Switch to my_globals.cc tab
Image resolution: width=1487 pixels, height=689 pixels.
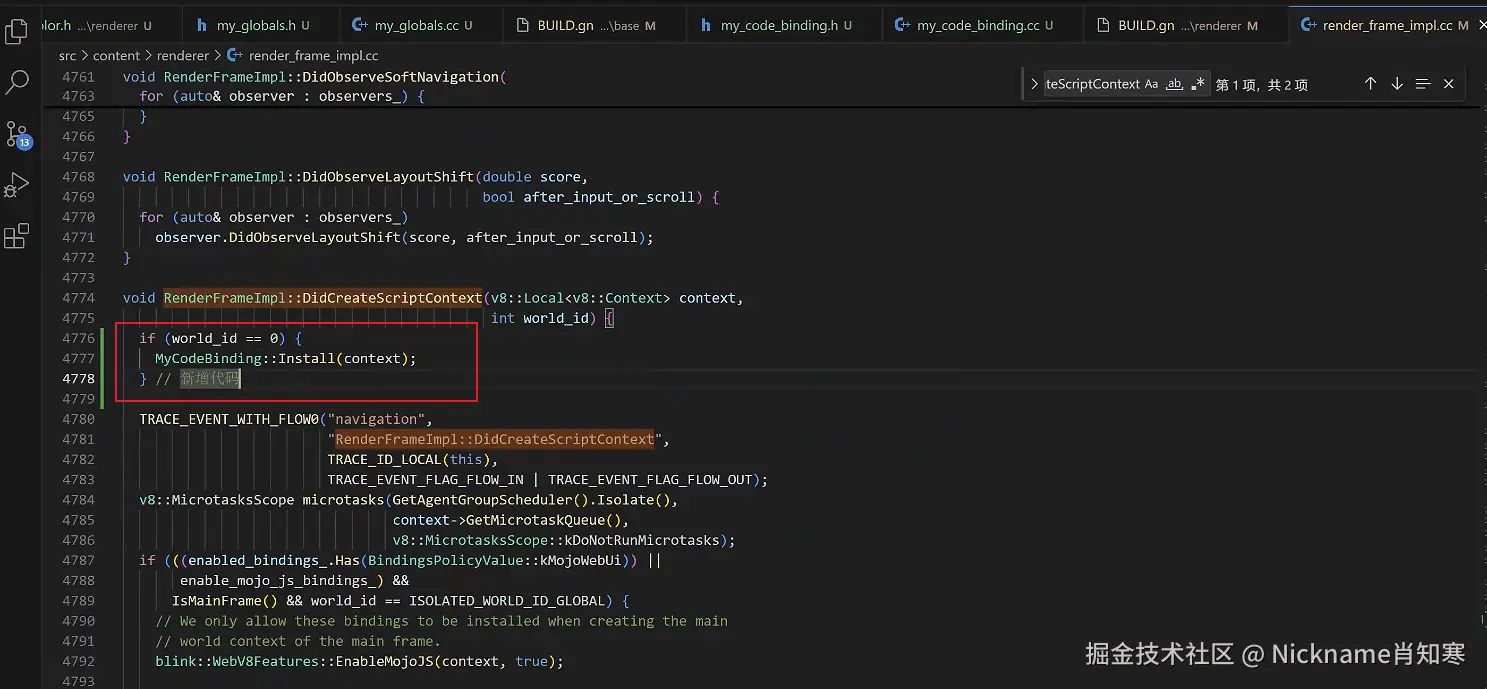tap(419, 25)
